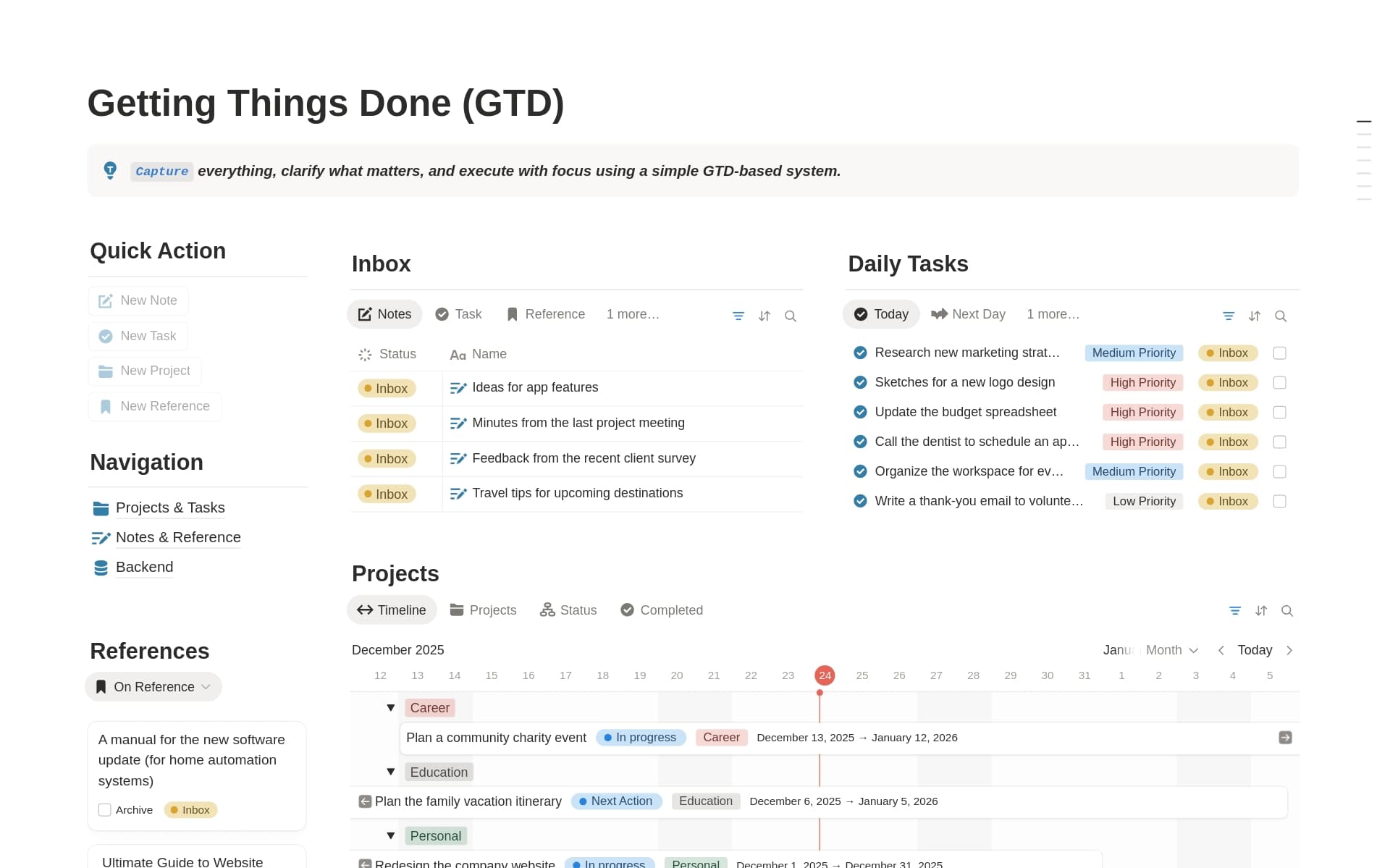Check the Update budget spreadsheet checkbox
The width and height of the screenshot is (1390, 868).
click(x=1279, y=413)
